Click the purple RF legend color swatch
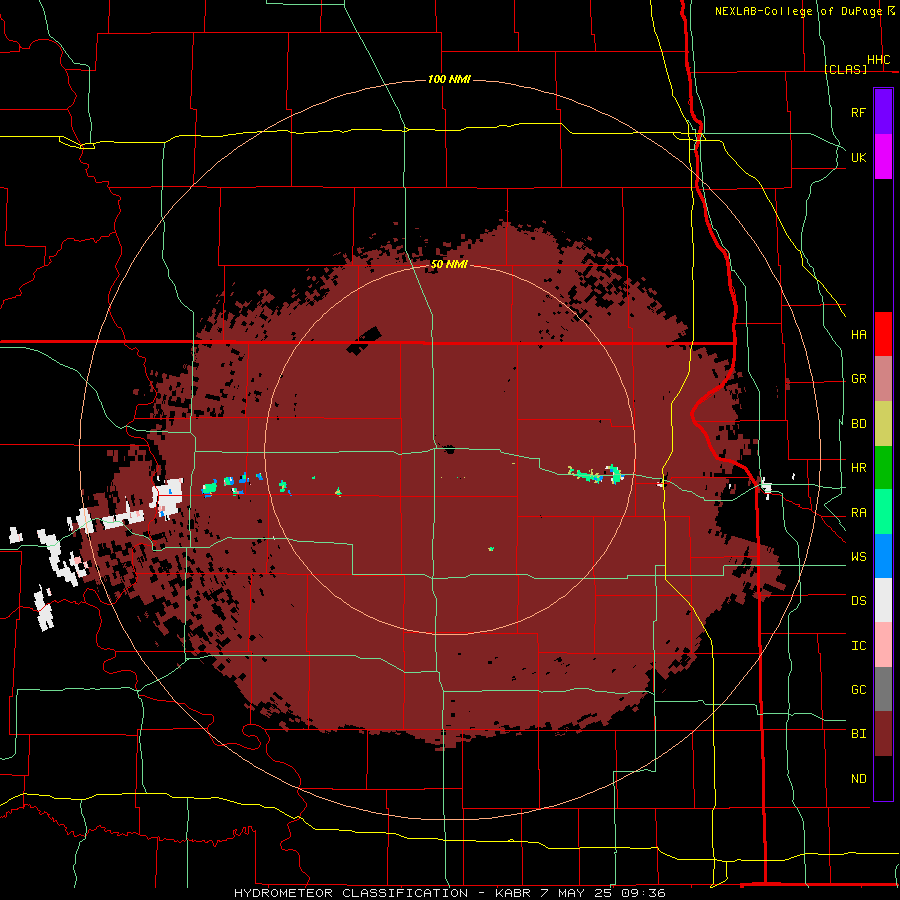 [x=883, y=112]
